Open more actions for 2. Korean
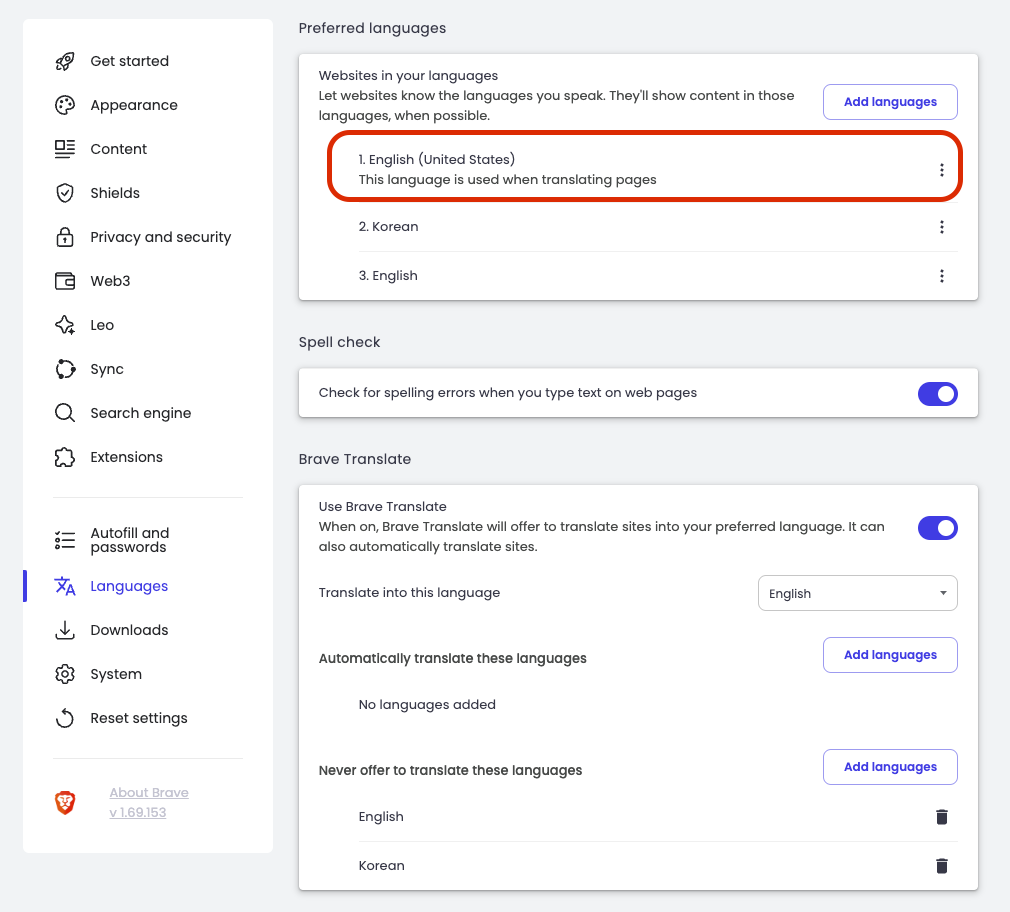This screenshot has width=1010, height=912. 942,227
